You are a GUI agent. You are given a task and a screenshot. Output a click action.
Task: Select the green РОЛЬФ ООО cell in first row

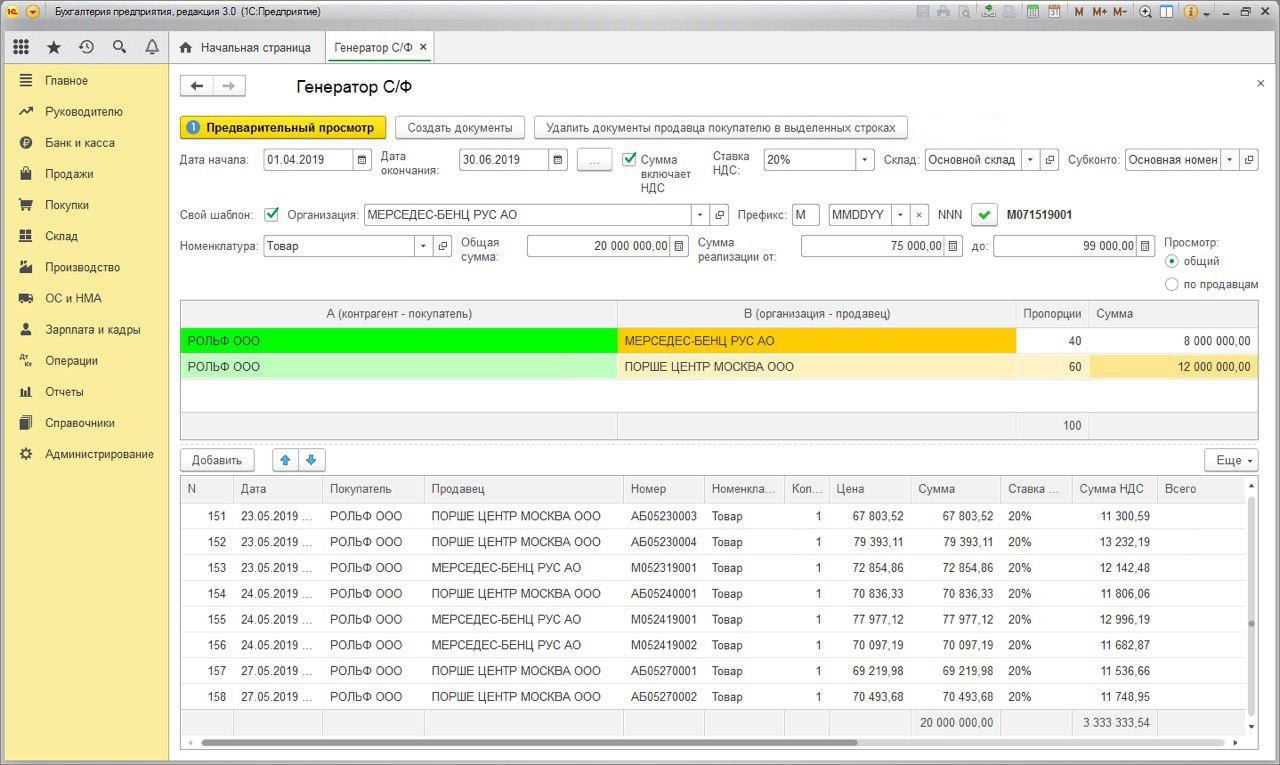pyautogui.click(x=399, y=341)
